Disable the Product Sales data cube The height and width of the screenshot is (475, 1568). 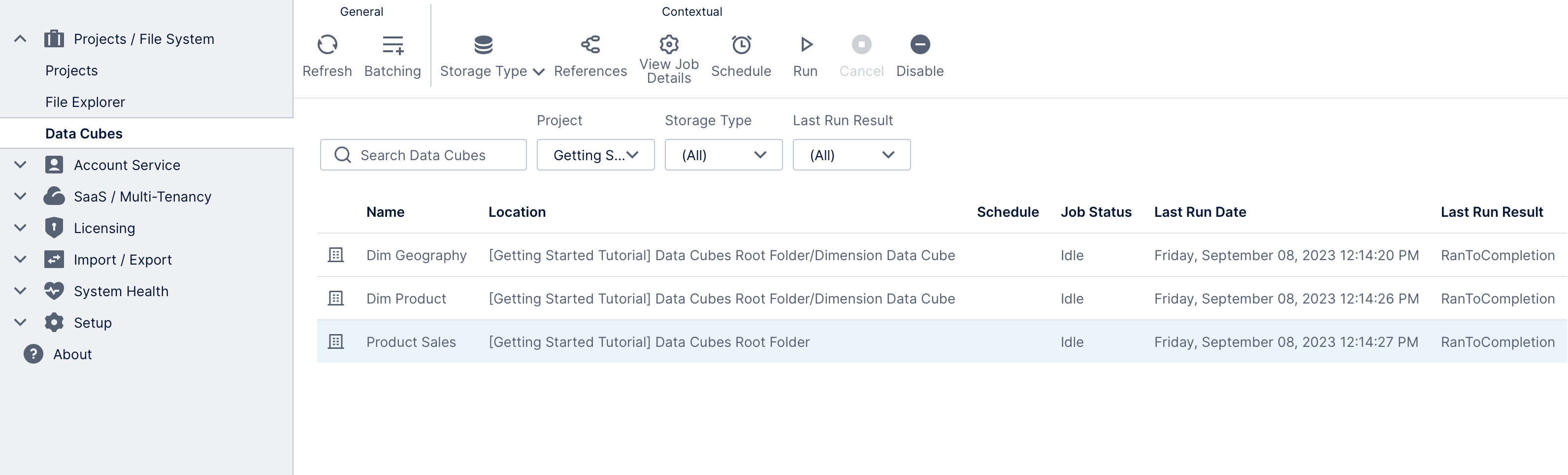point(920,44)
